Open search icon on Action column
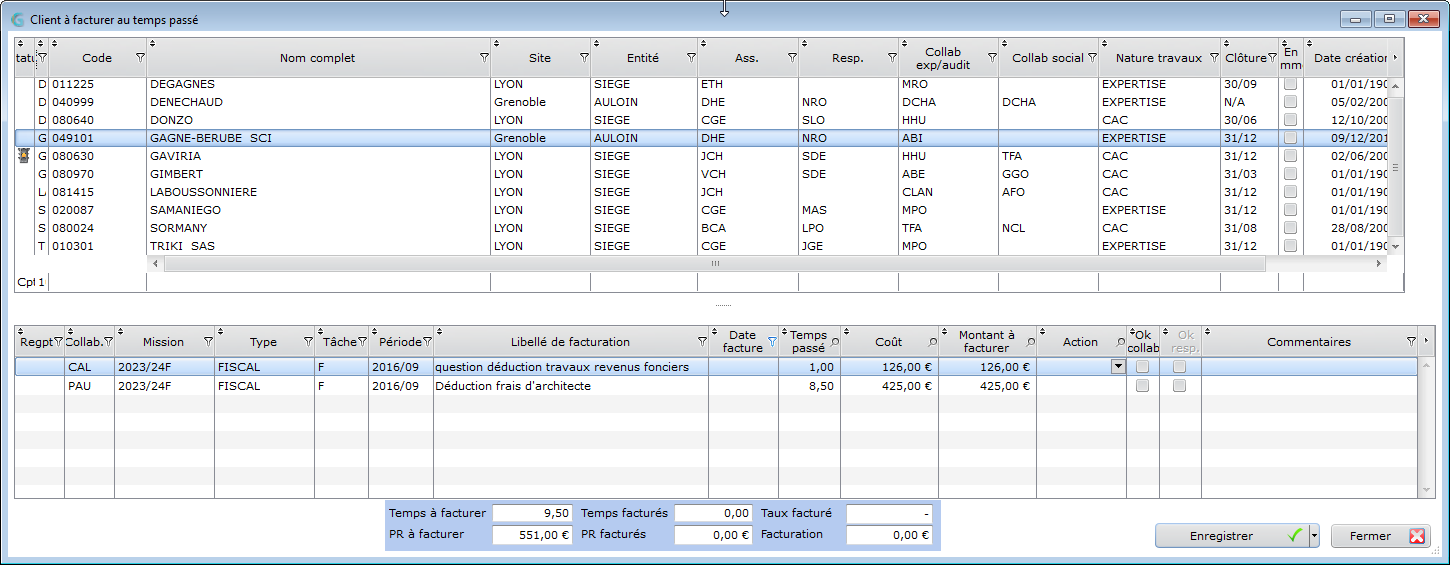Viewport: 1450px width, 565px height. (x=1120, y=342)
